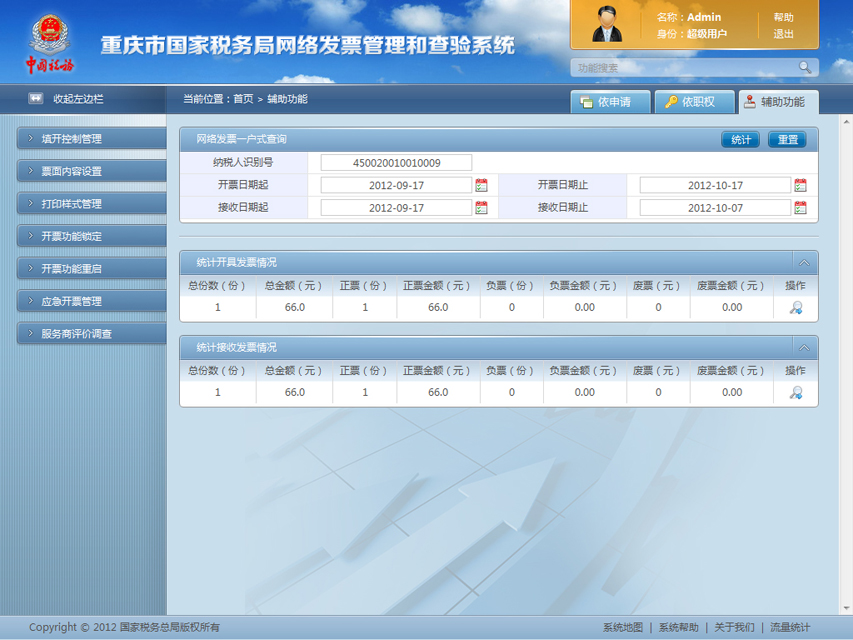Click the 重置 button
This screenshot has width=853, height=640.
[787, 140]
